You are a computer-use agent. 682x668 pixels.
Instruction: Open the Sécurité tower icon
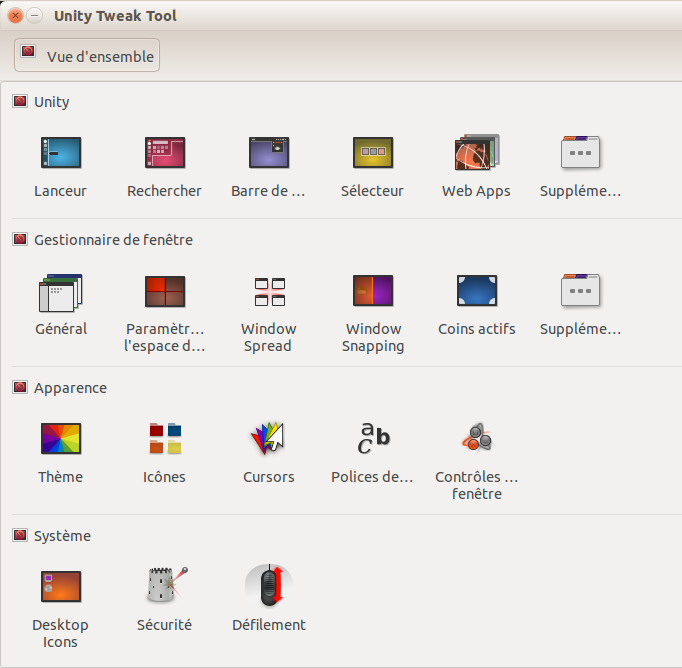(x=167, y=585)
